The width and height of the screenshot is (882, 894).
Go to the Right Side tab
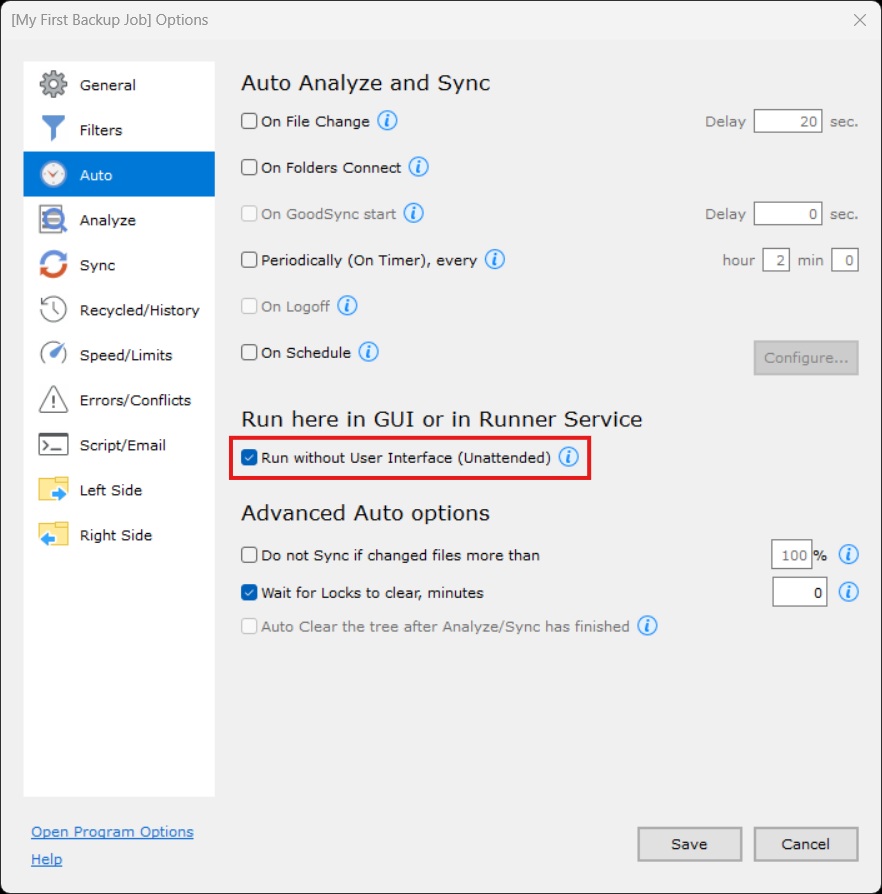point(119,535)
